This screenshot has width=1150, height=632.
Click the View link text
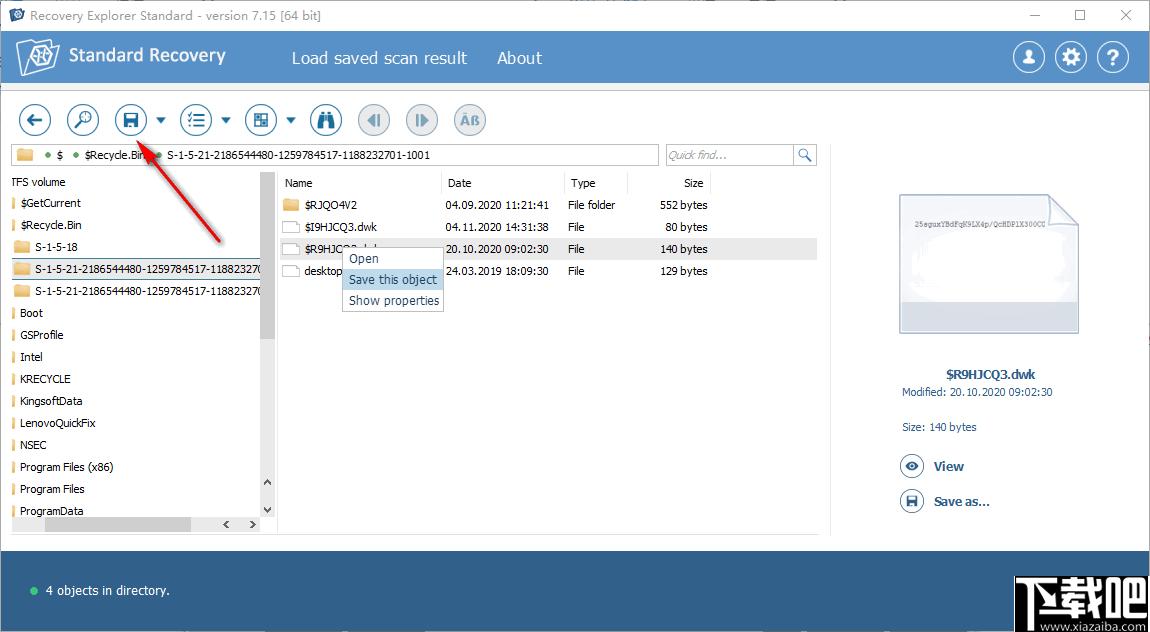(948, 466)
